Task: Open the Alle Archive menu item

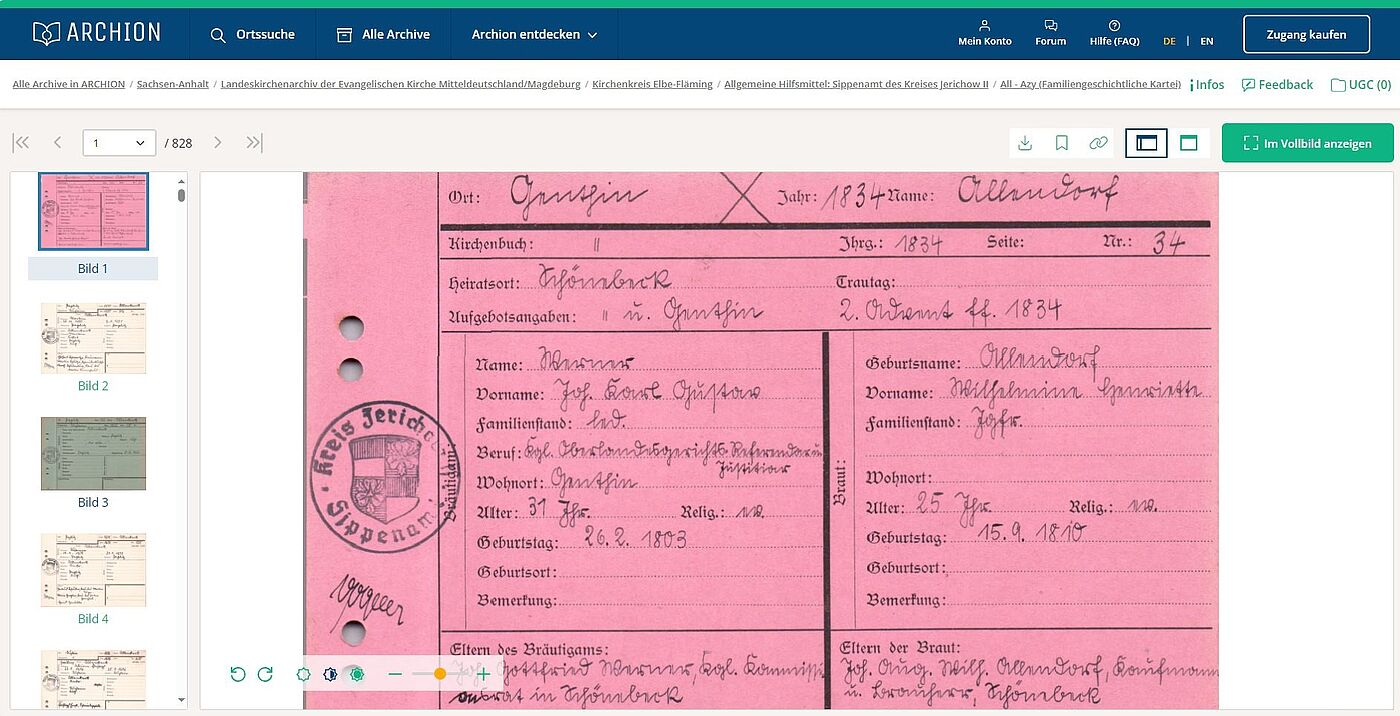Action: click(384, 34)
